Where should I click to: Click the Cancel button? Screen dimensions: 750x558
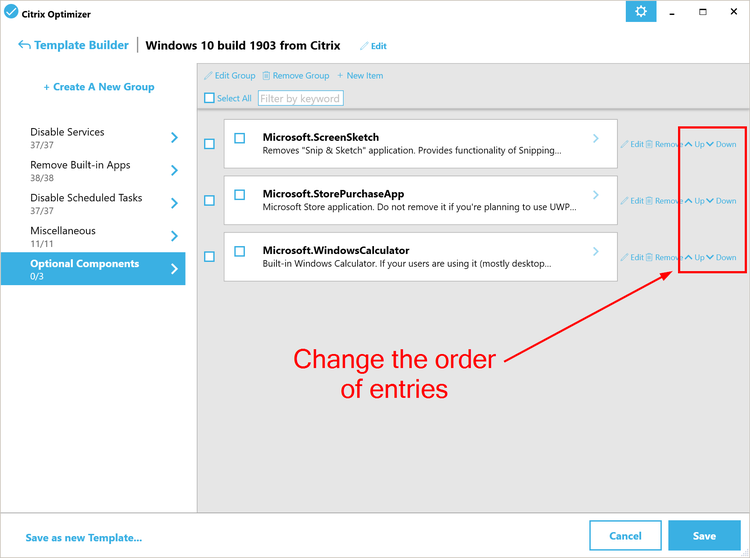(x=625, y=536)
